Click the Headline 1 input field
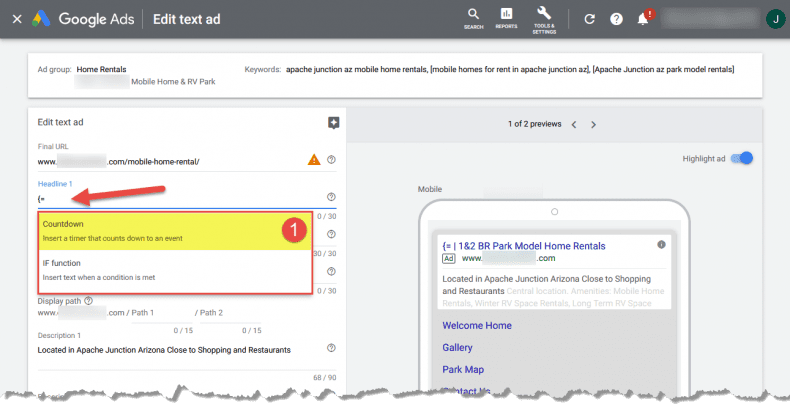790x404 pixels. [x=180, y=198]
